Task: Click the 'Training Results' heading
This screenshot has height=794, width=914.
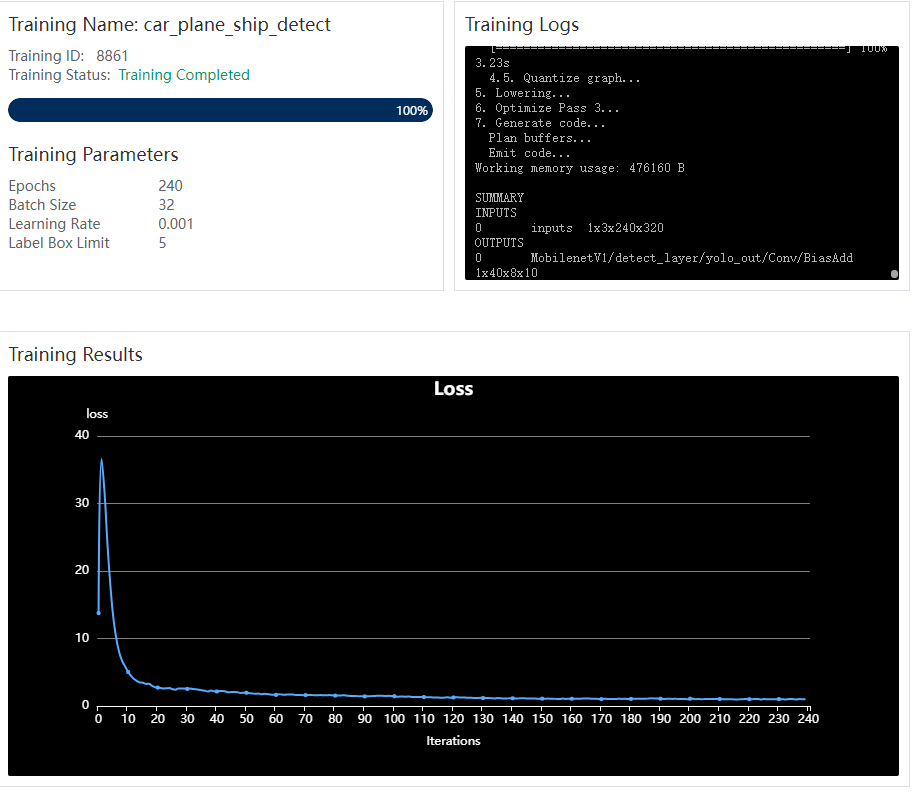Action: point(76,354)
